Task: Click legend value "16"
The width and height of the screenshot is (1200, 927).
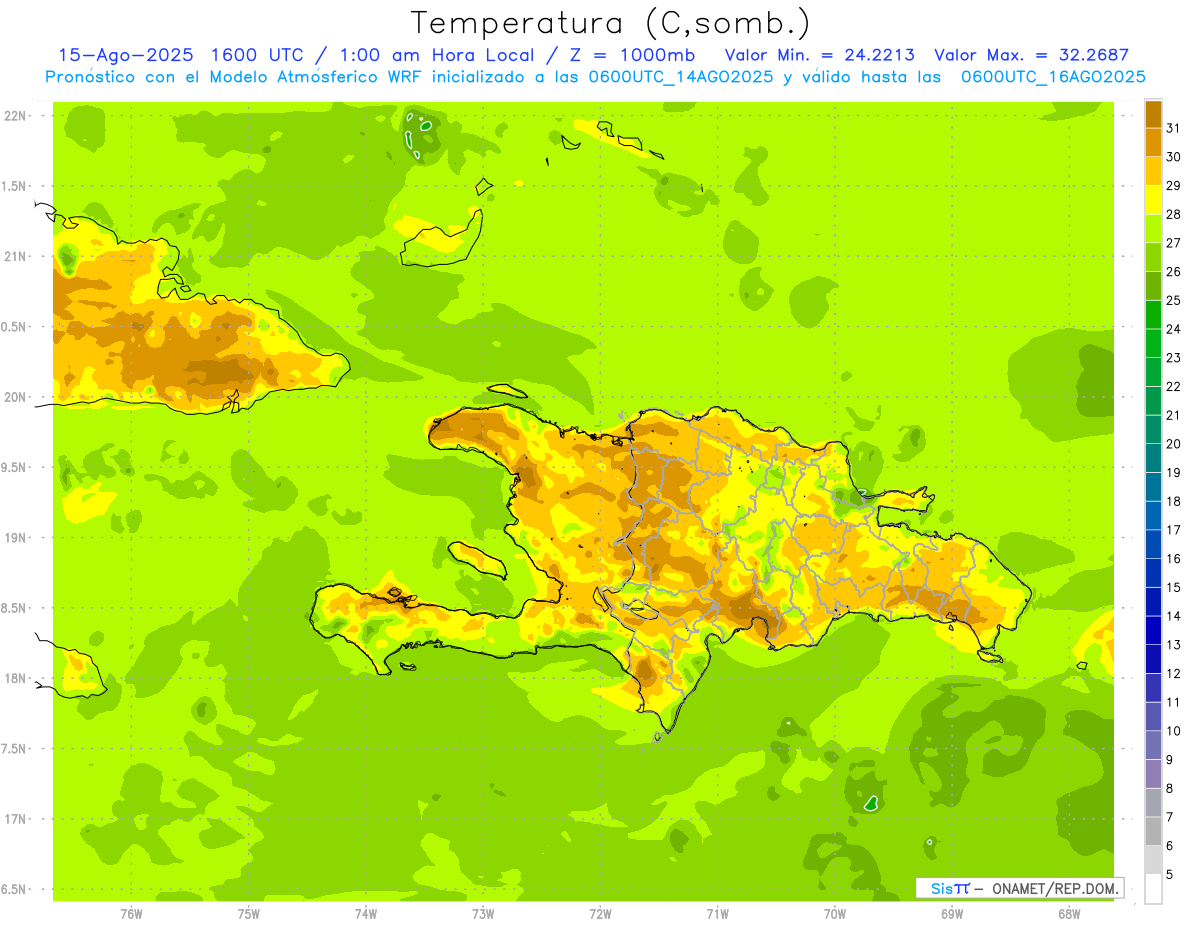Action: coord(1173,559)
